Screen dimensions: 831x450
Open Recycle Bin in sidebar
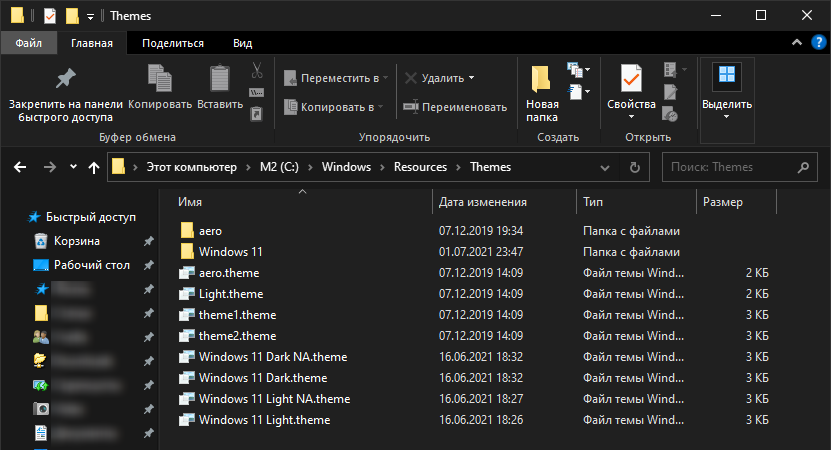[66, 241]
